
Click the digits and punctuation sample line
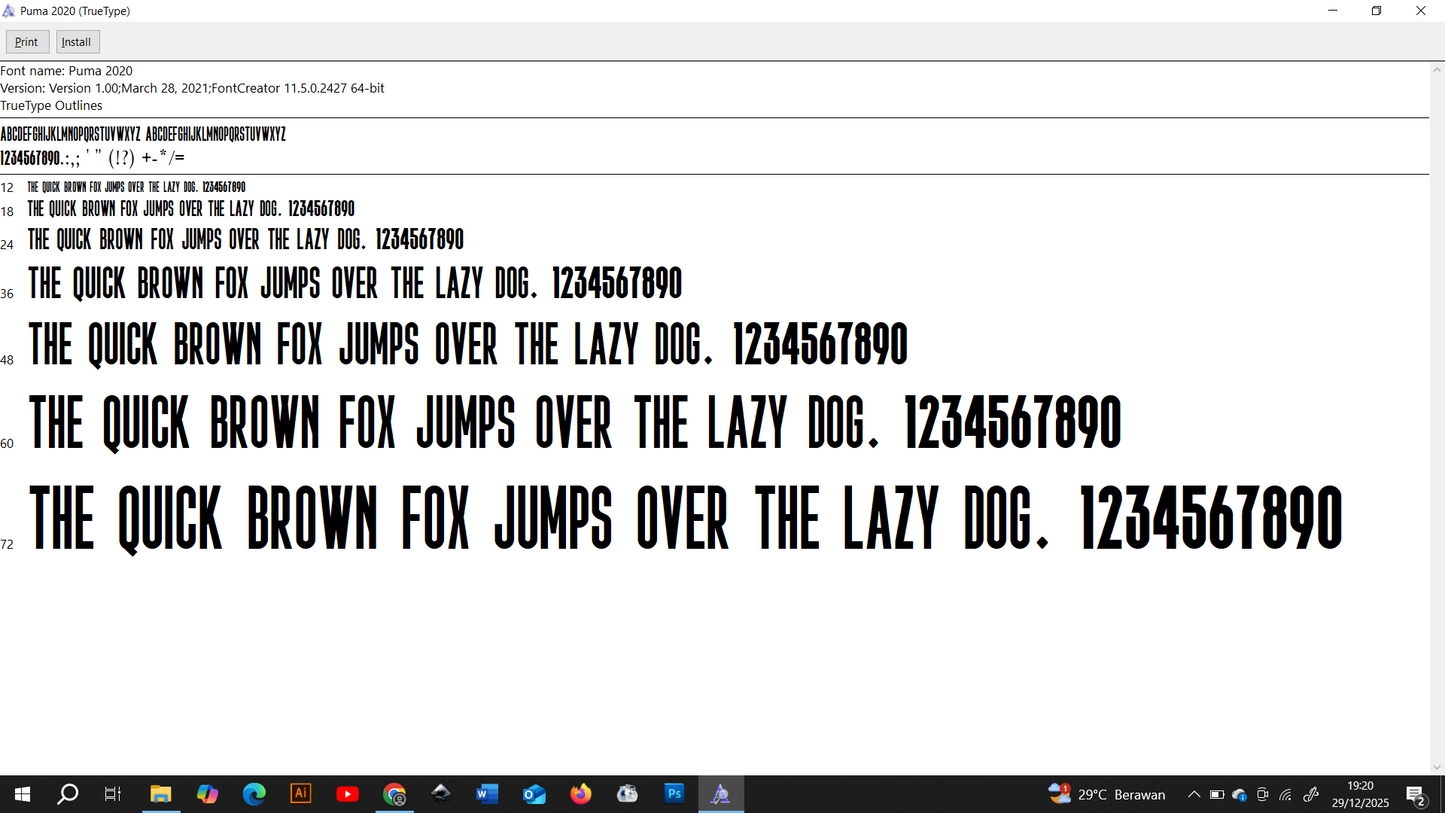[x=92, y=158]
